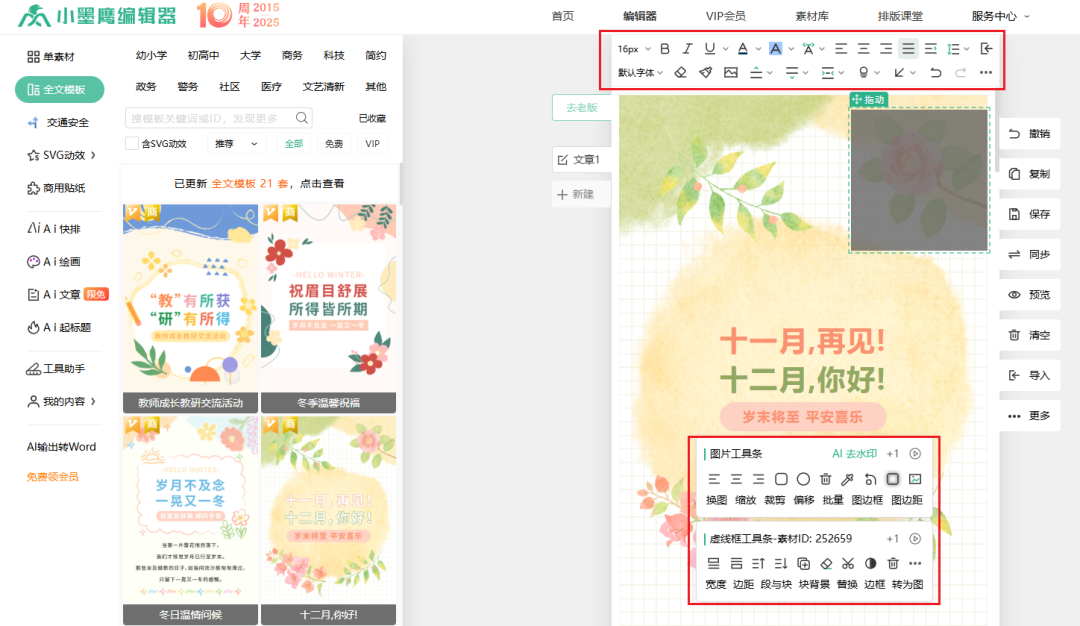Click the font color A swatch
Screen dimensions: 1080x626
(x=742, y=49)
